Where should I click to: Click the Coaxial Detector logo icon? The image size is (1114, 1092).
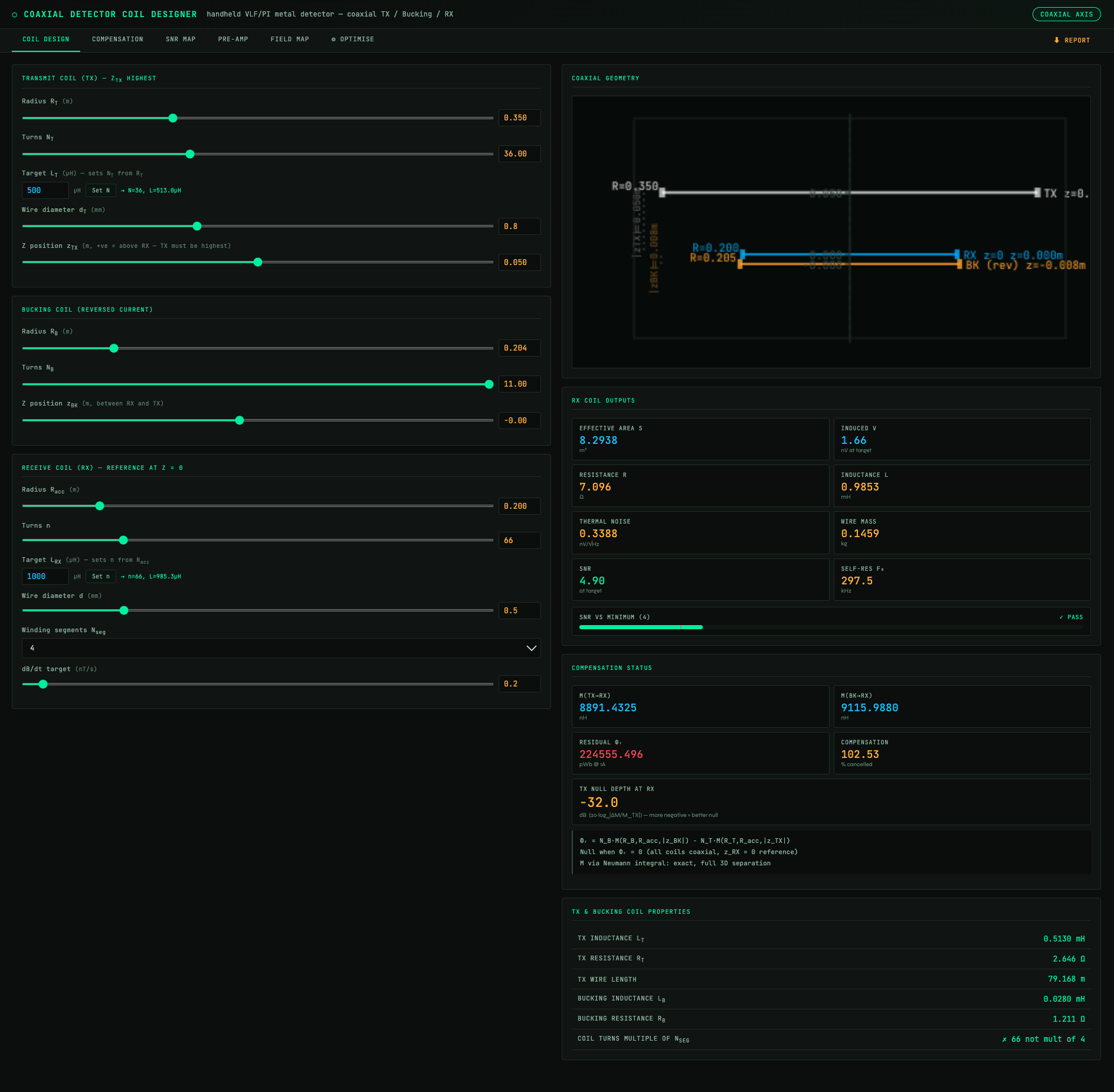pyautogui.click(x=15, y=15)
